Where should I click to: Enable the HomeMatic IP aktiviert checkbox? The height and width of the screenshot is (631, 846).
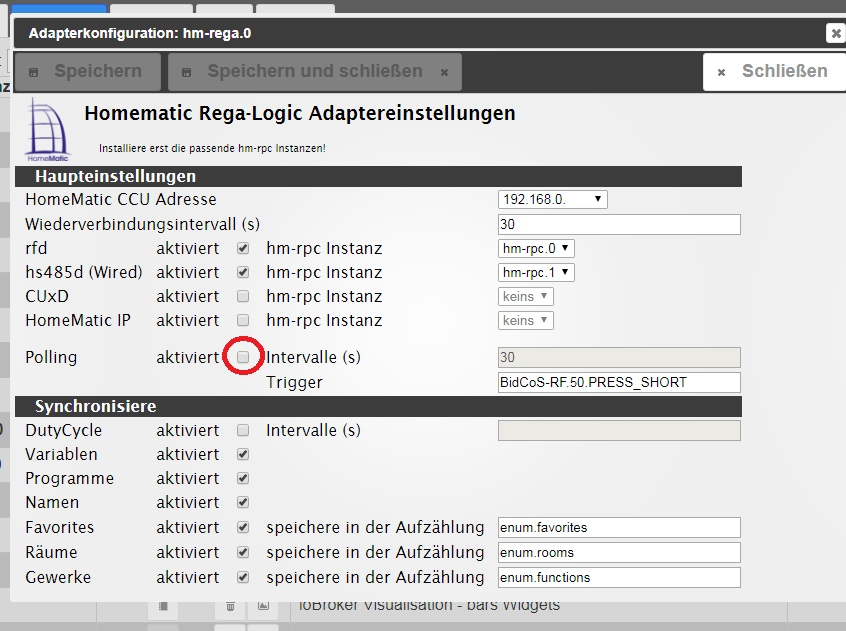pos(243,320)
